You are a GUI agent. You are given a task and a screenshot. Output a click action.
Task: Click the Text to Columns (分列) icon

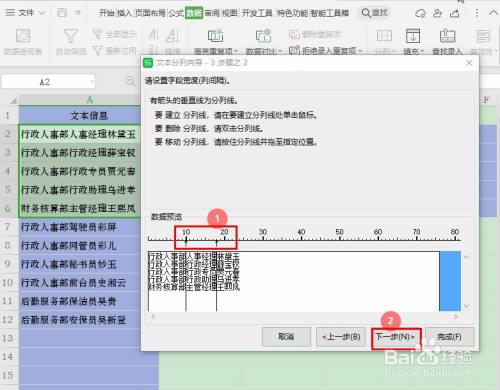coord(384,36)
